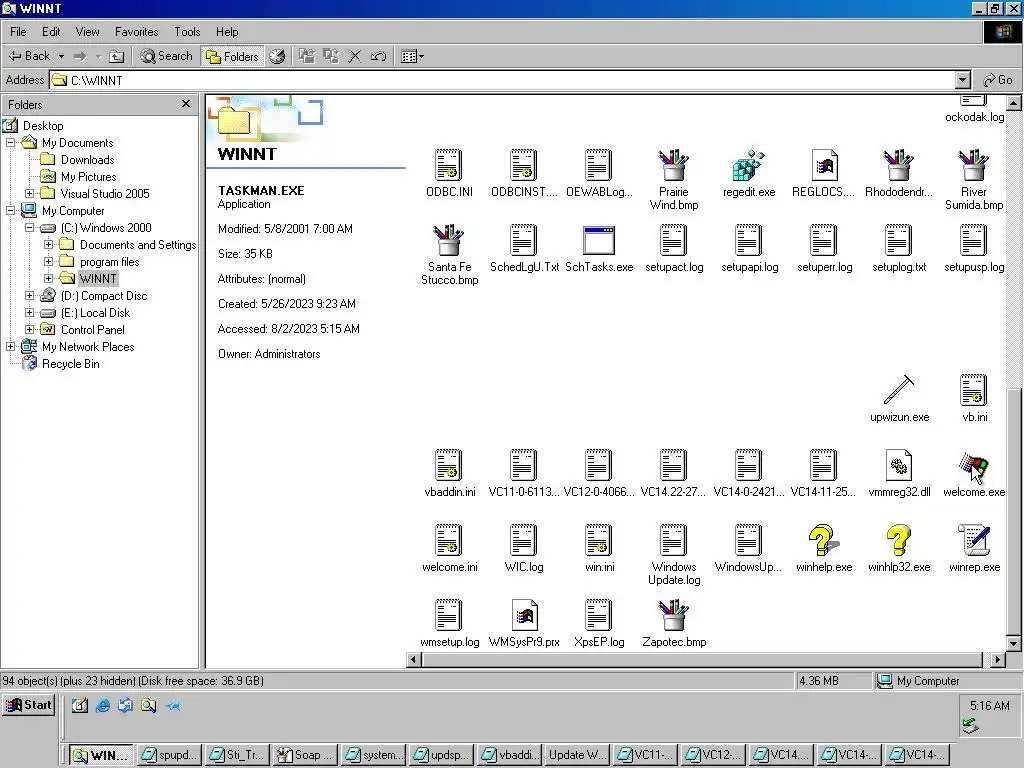
Task: Click the History toolbar icon
Action: coord(278,56)
